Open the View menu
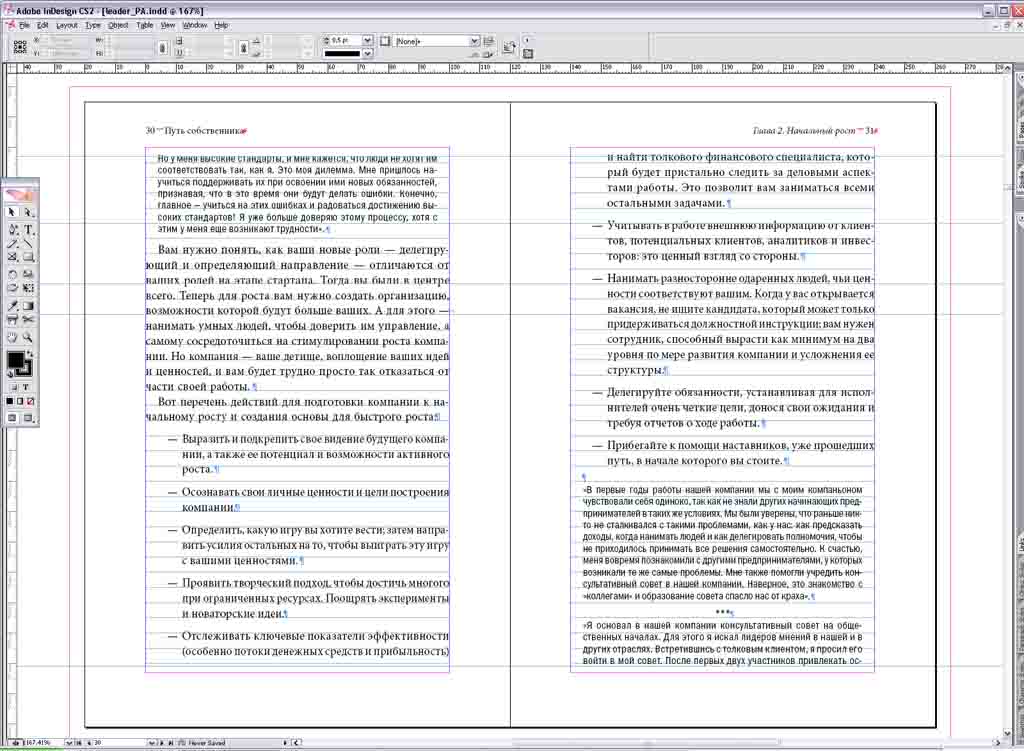 click(168, 25)
